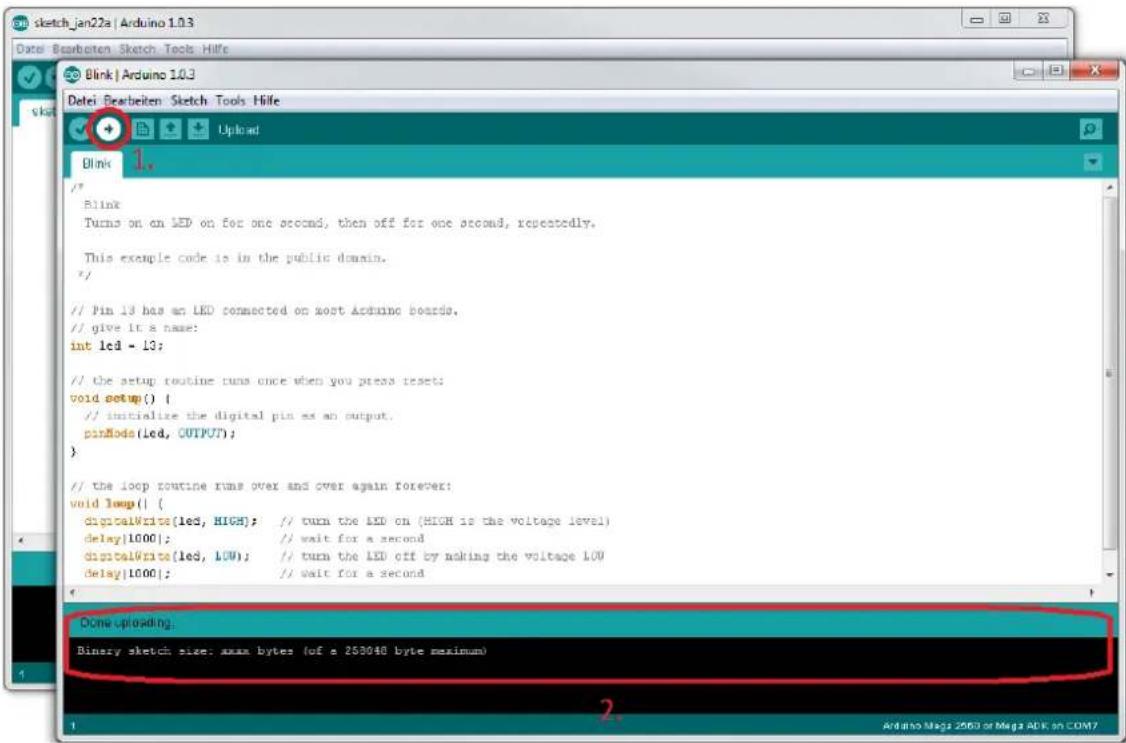Click the Save sketch down-arrow icon
1126x743 pixels.
tap(197, 129)
